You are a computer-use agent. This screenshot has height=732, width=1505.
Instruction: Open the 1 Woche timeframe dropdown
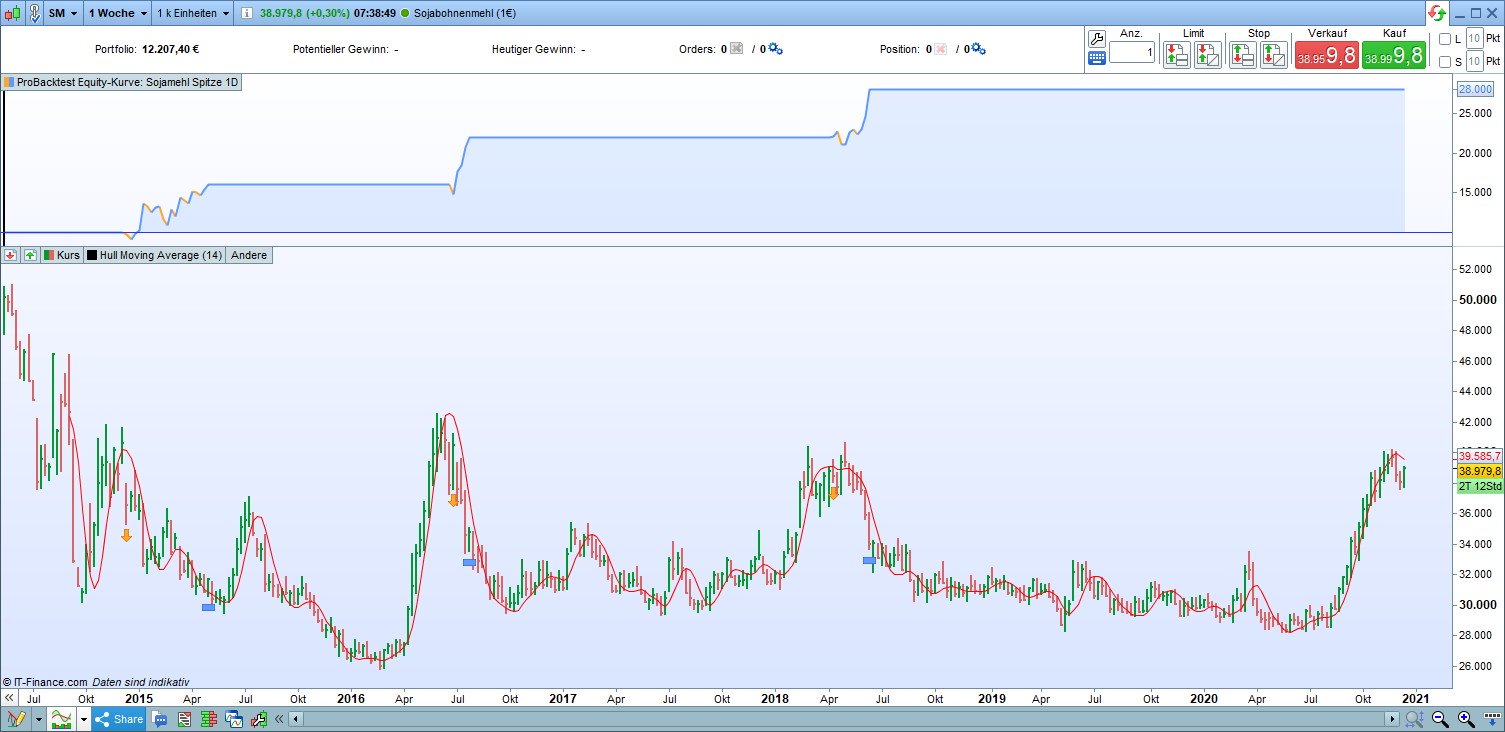click(118, 14)
